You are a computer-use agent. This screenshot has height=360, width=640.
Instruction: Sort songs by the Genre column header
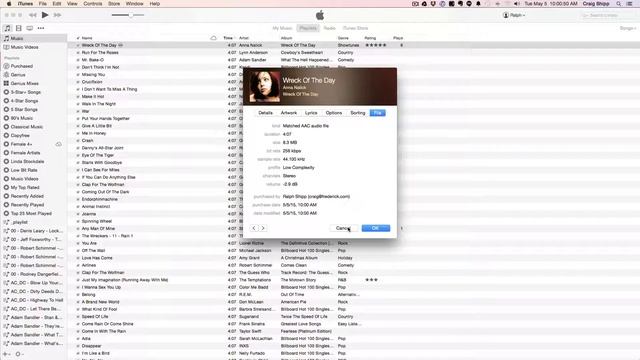(343, 38)
